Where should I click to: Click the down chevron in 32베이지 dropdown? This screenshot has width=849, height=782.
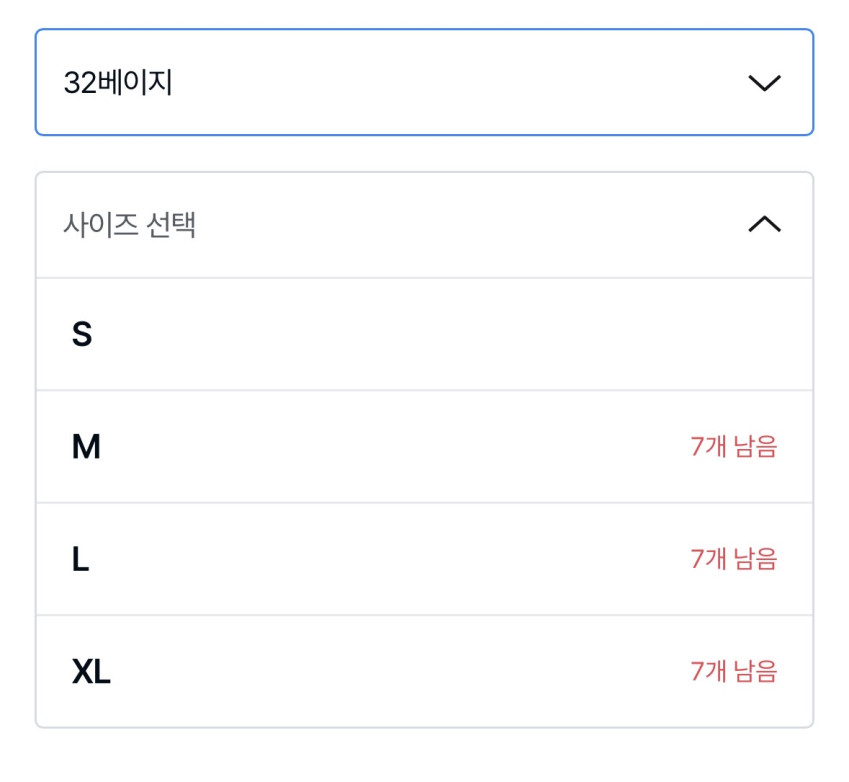tap(764, 83)
